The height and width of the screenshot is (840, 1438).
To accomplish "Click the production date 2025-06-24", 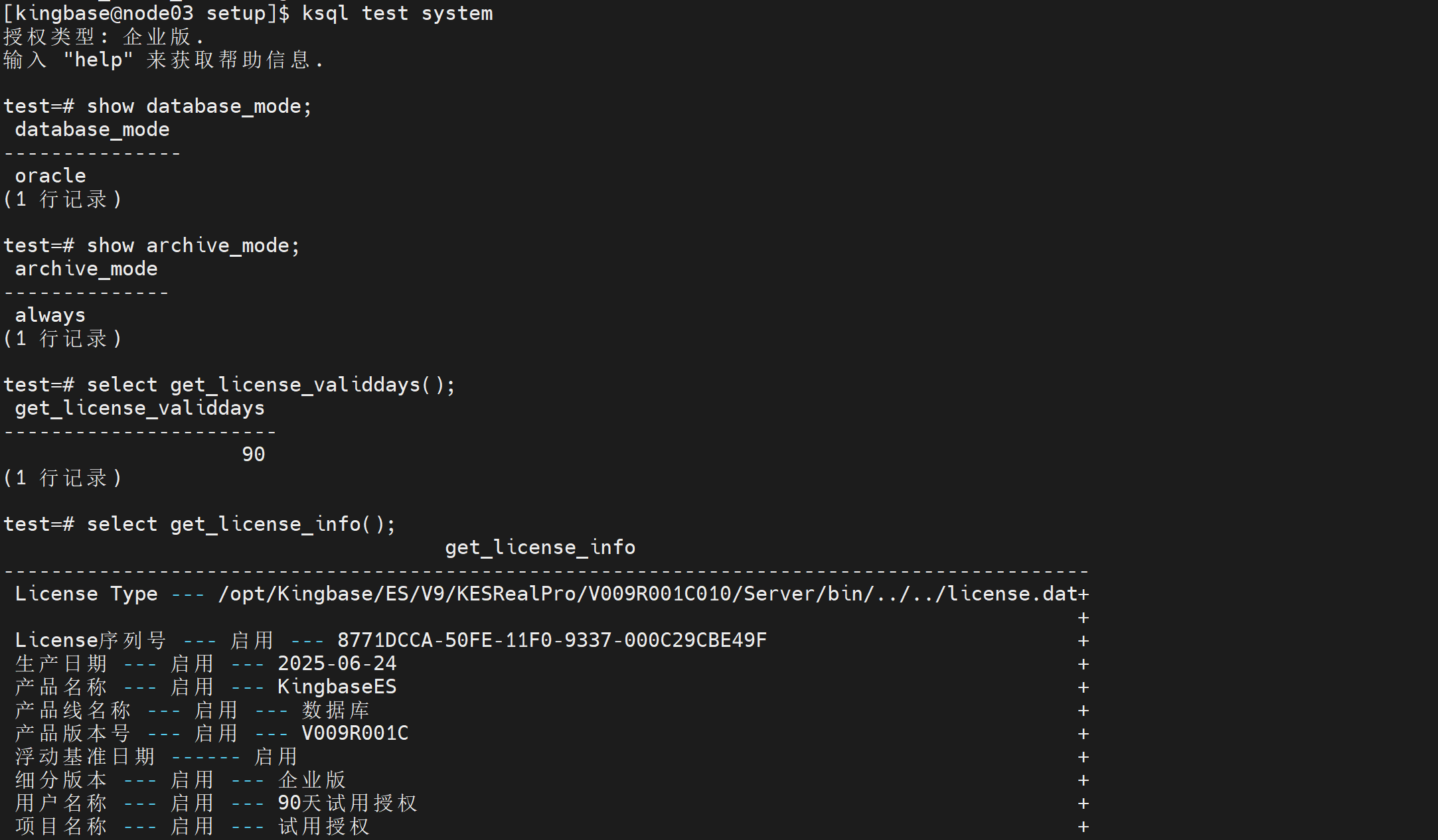I will click(337, 664).
